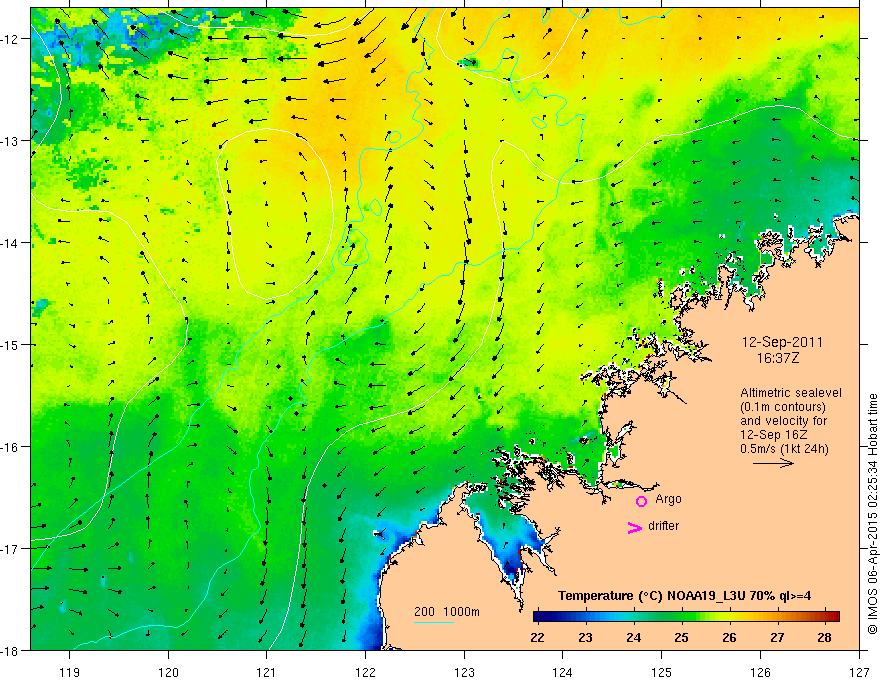Screen dimensions: 880x680
Task: Click the temperature color bar at 25
Action: coord(682,616)
